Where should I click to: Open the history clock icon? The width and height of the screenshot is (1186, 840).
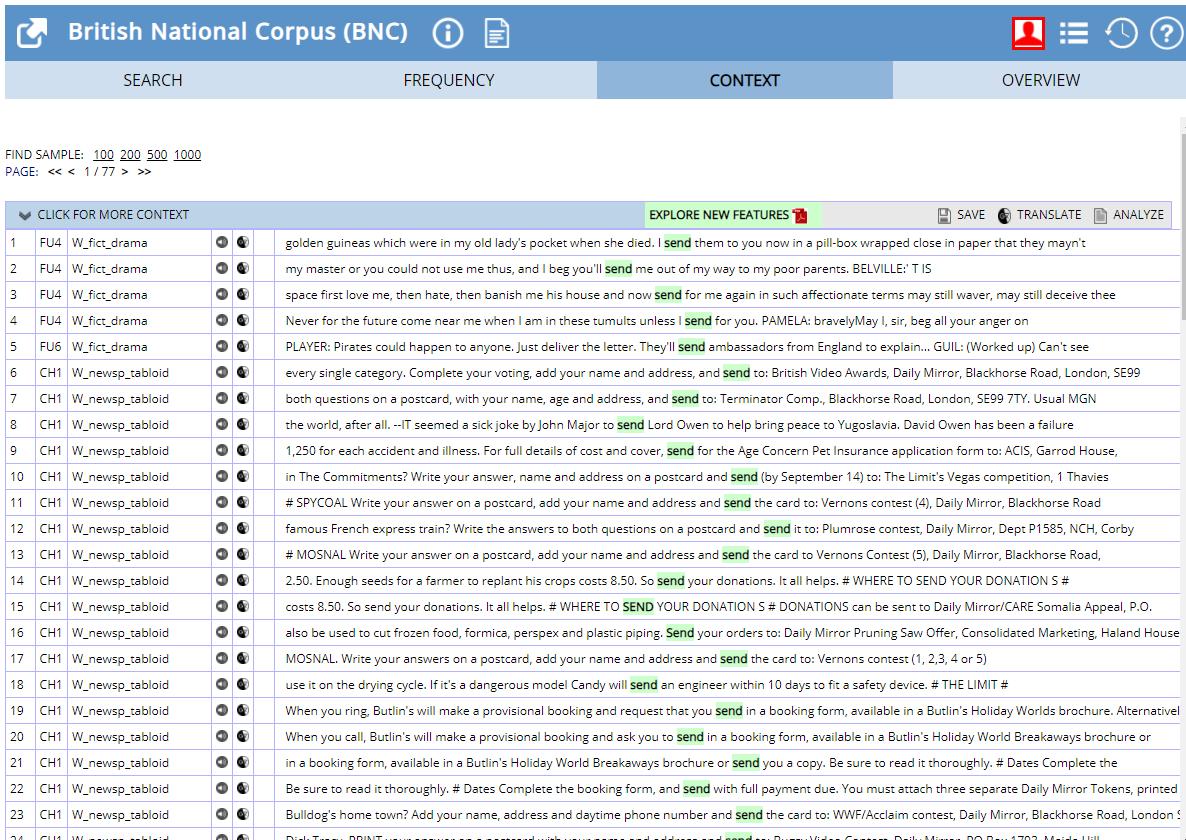tap(1121, 33)
